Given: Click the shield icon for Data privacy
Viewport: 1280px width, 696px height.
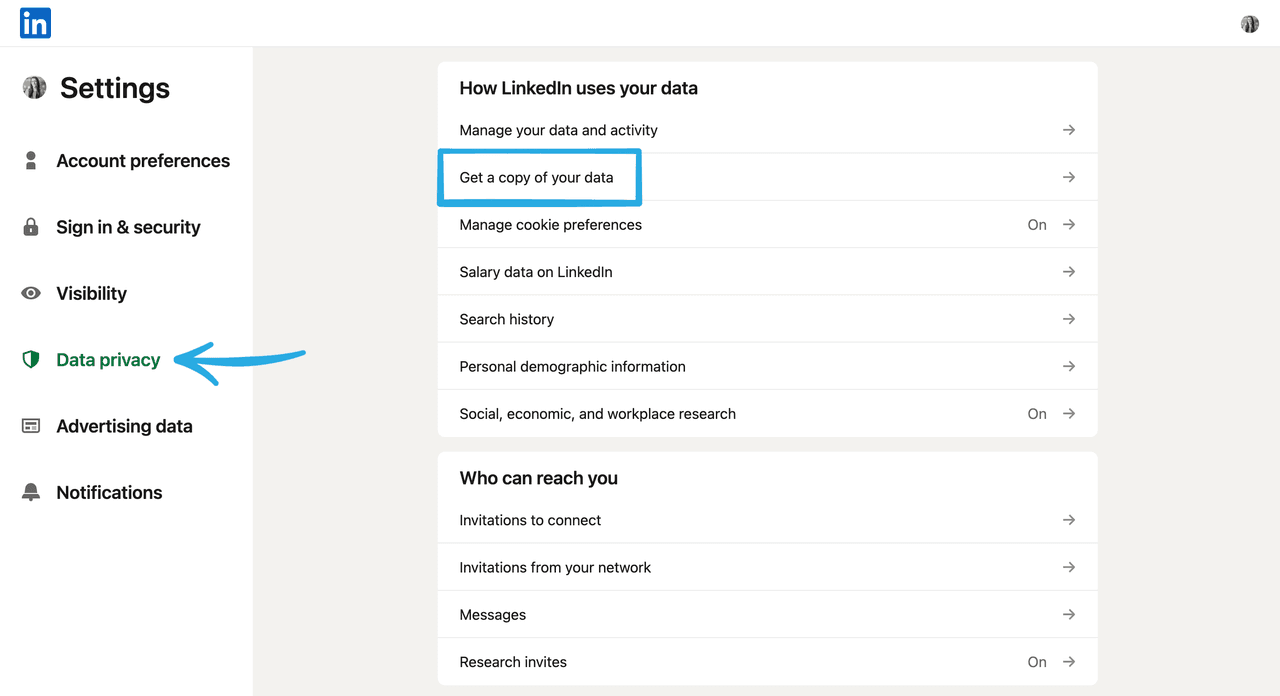Looking at the screenshot, I should (31, 360).
